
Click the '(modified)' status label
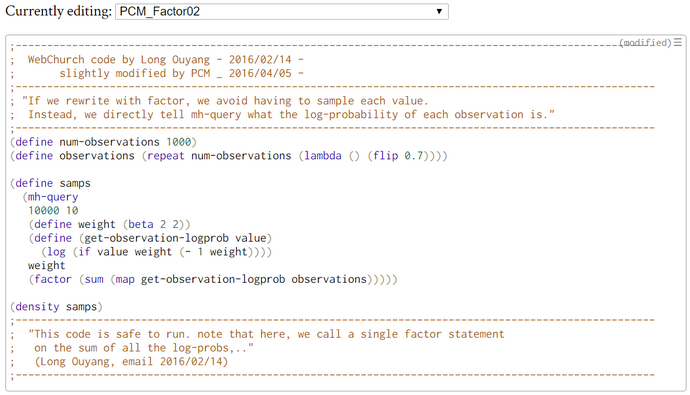click(645, 43)
